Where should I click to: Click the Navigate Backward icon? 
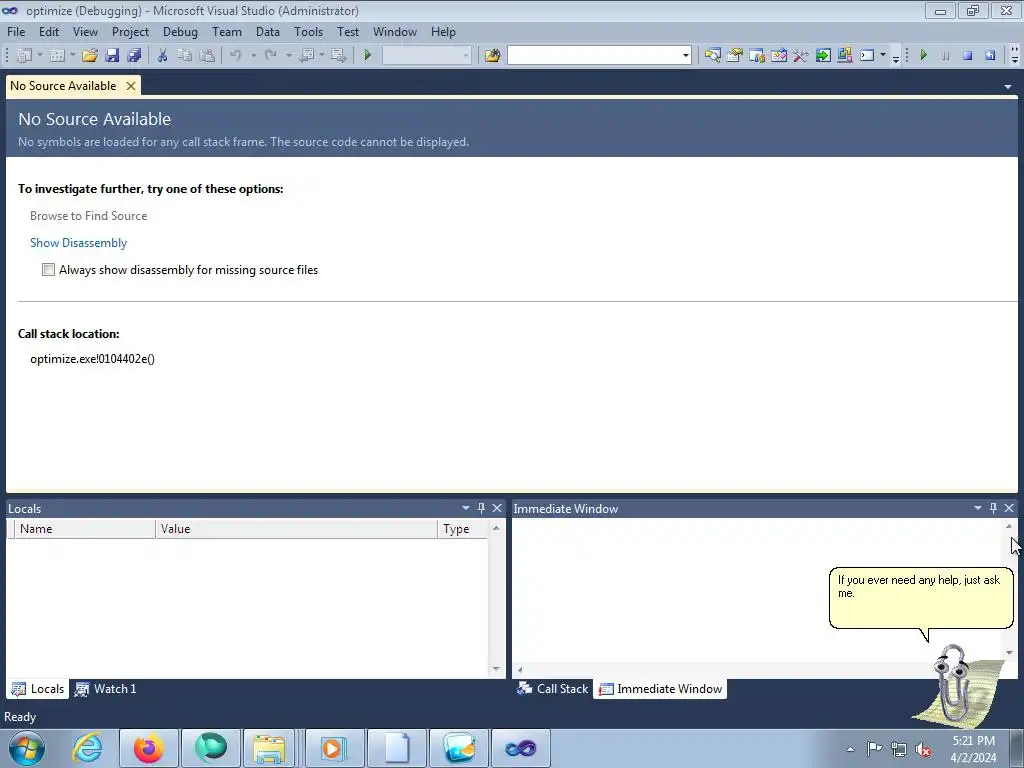(x=306, y=56)
